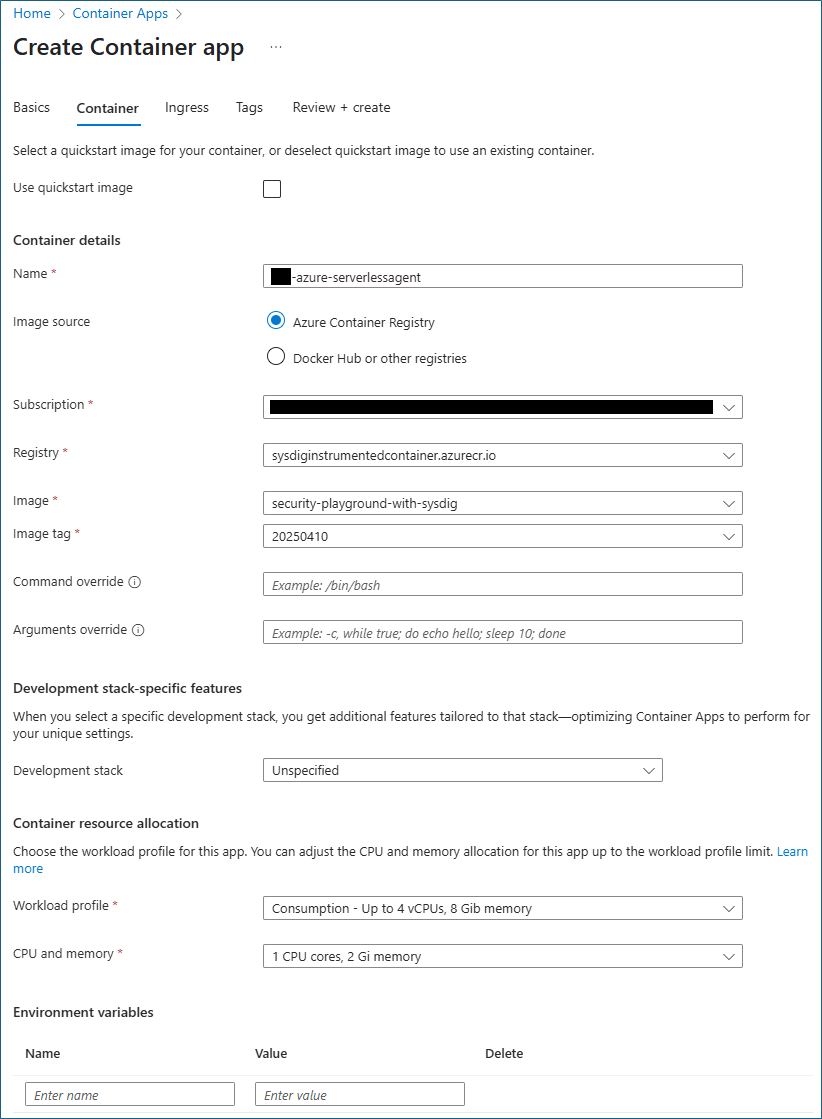Screen dimensions: 822x1119
Task: Click the Command override info icon
Action: pyautogui.click(x=135, y=582)
